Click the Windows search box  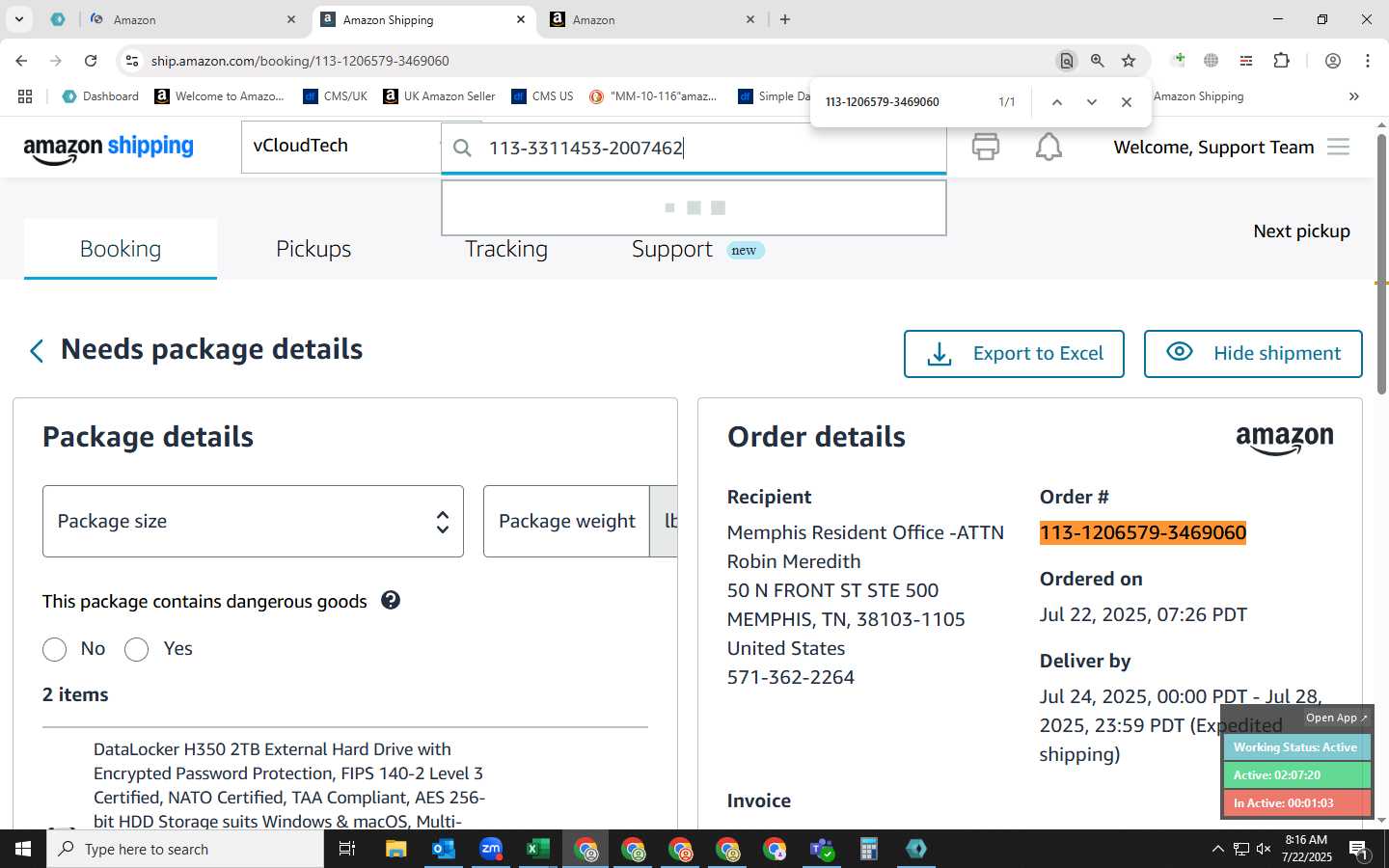[185, 849]
